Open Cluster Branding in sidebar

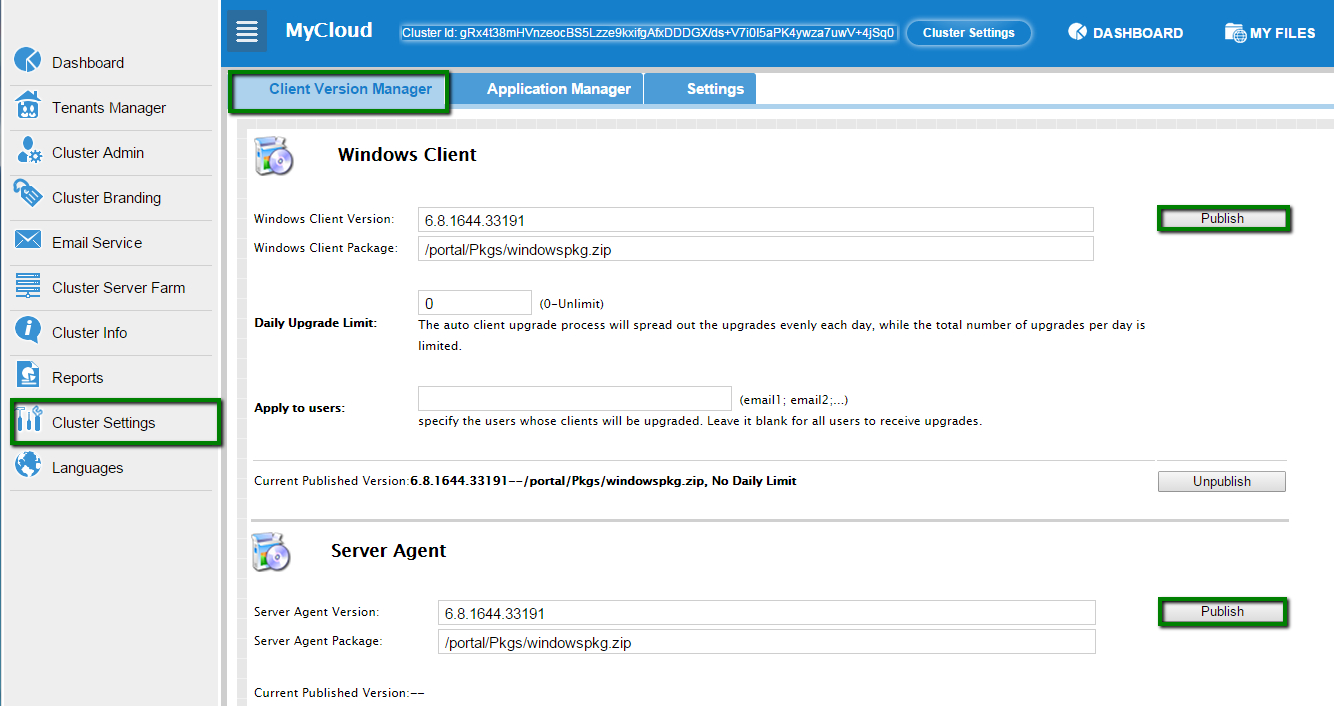coord(106,198)
